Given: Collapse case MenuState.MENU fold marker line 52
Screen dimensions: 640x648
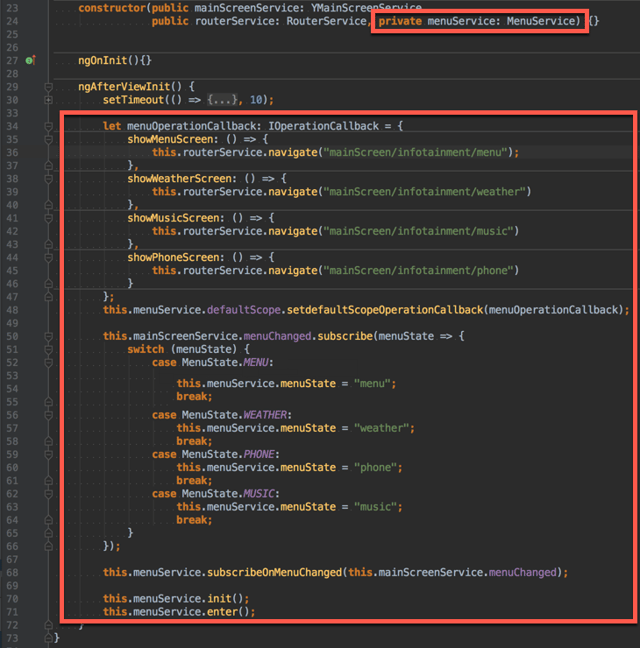Looking at the screenshot, I should (48, 362).
